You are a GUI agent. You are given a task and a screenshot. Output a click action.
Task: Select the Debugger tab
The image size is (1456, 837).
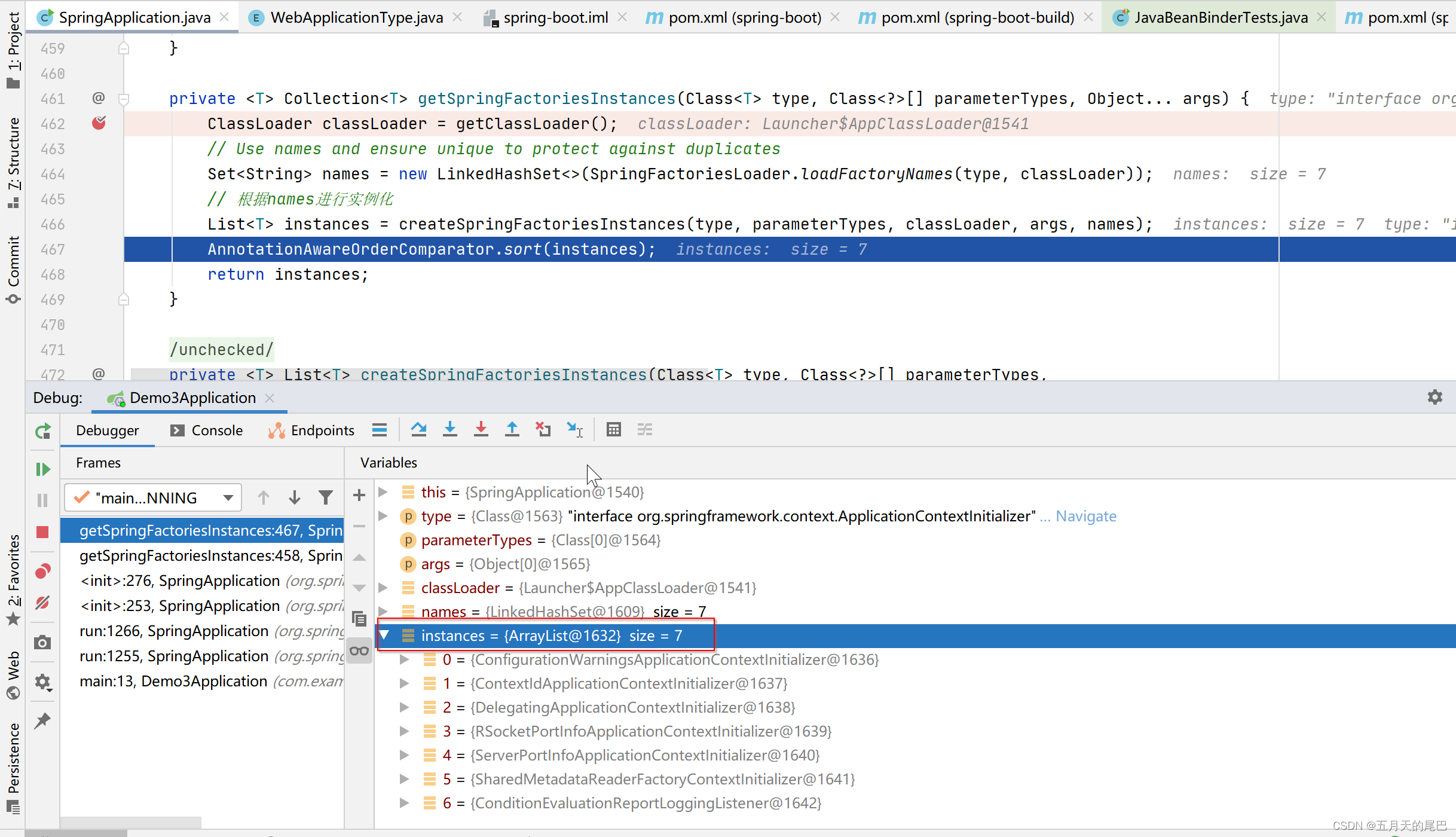(107, 430)
